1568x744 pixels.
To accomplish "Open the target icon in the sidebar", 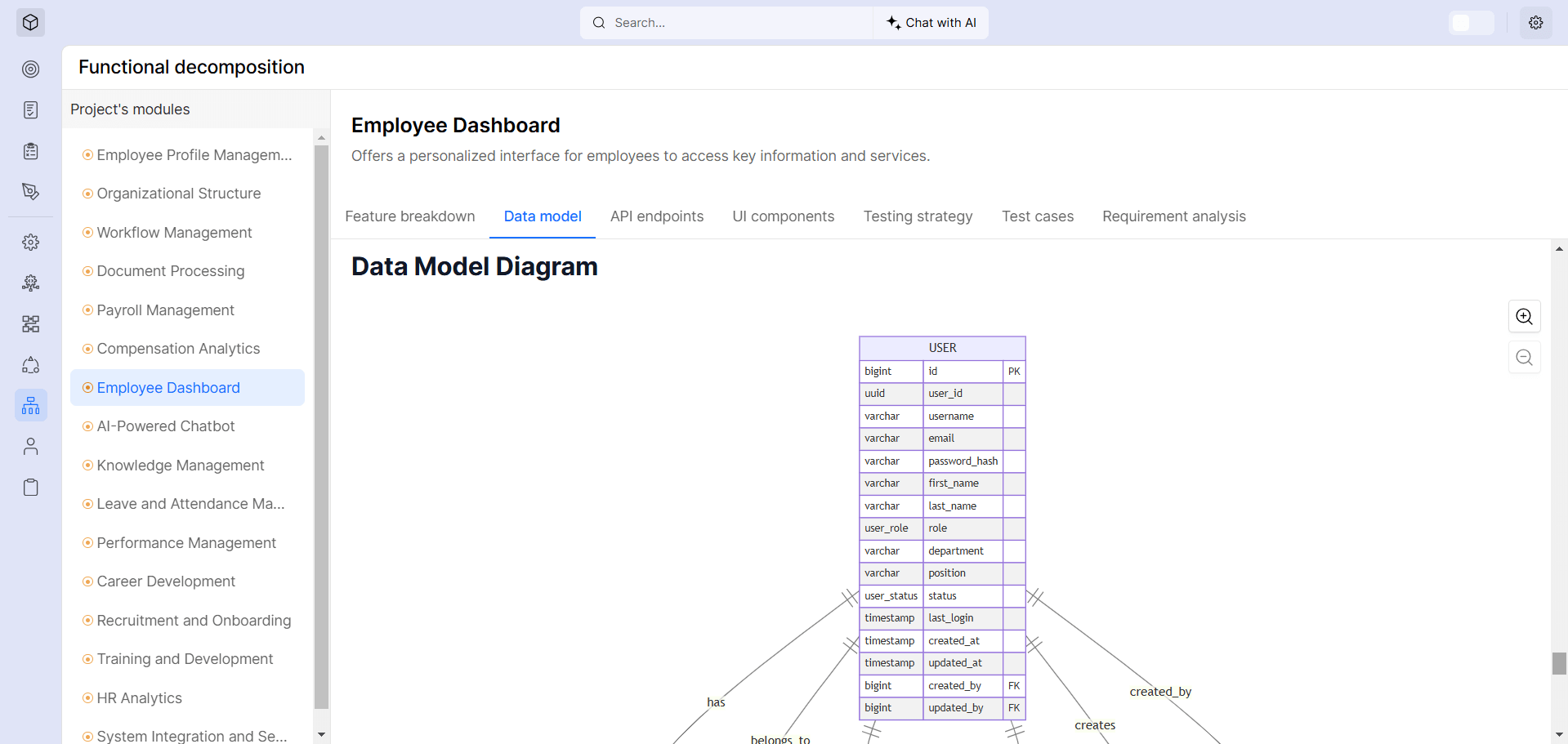I will point(30,69).
